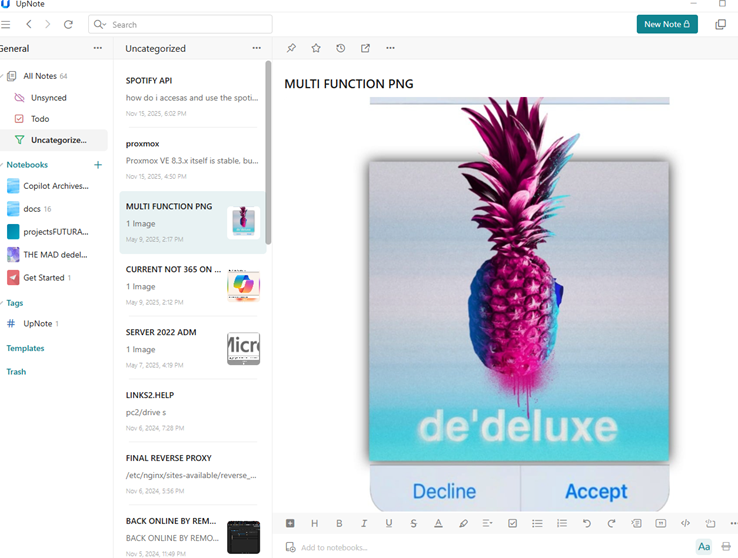The width and height of the screenshot is (738, 558).
Task: Pick the text color tool
Action: coord(438,523)
